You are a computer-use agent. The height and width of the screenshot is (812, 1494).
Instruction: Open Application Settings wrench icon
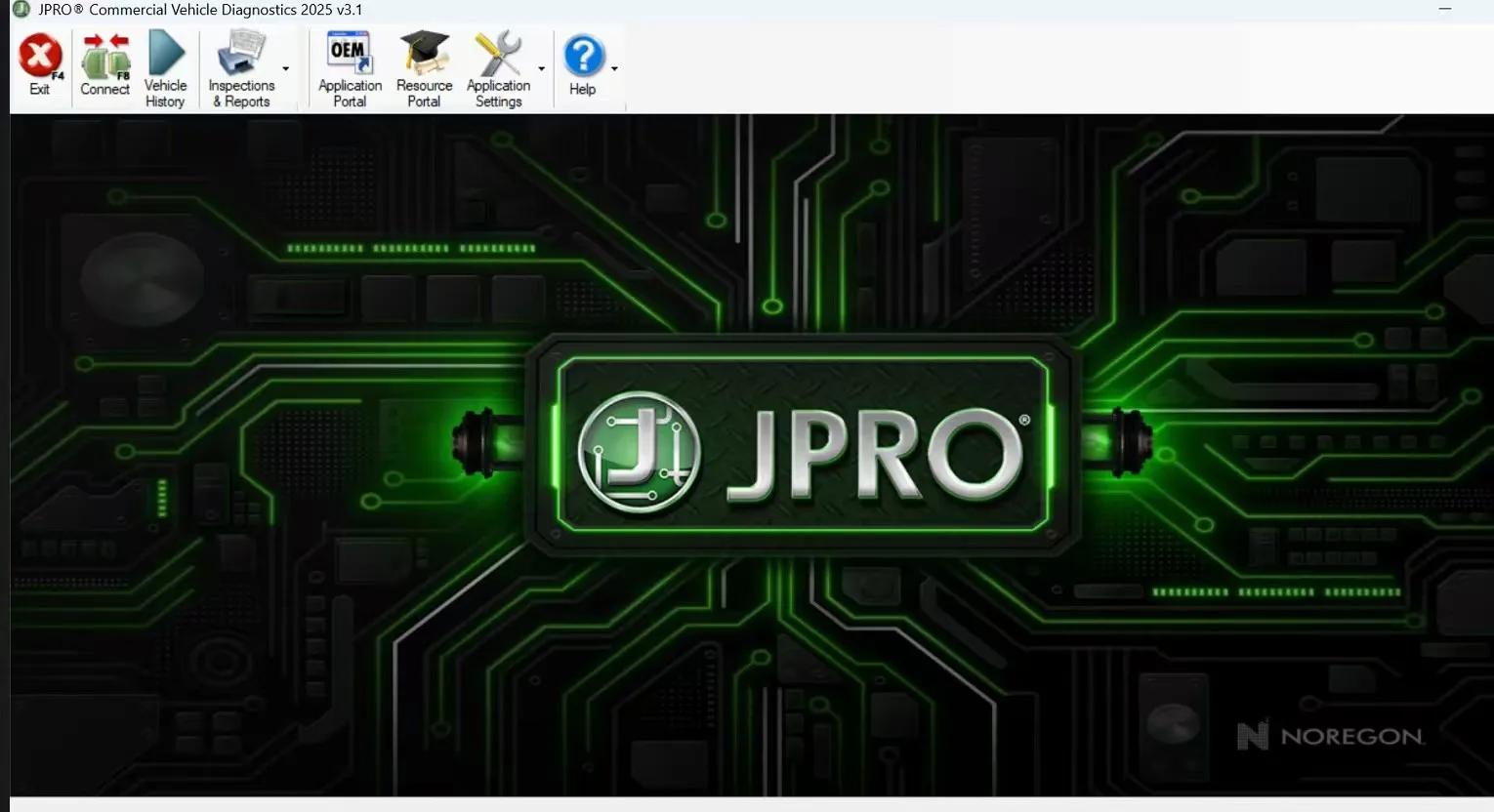[498, 54]
